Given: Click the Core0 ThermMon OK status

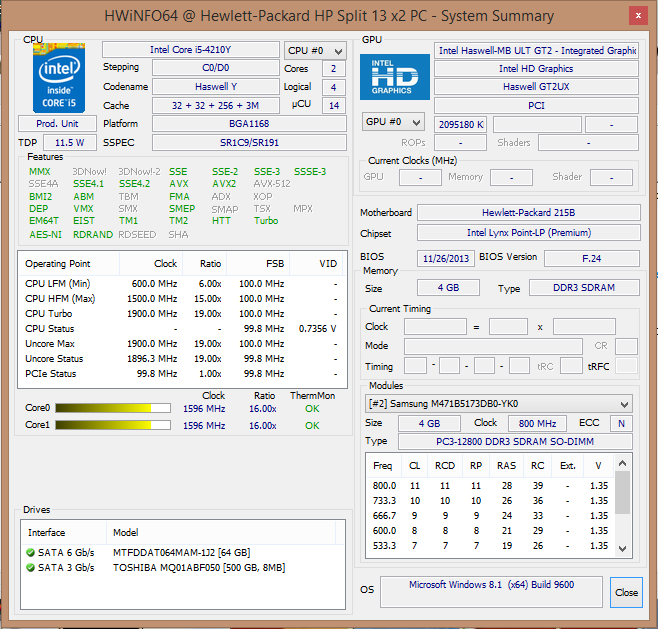Looking at the screenshot, I should (x=312, y=409).
